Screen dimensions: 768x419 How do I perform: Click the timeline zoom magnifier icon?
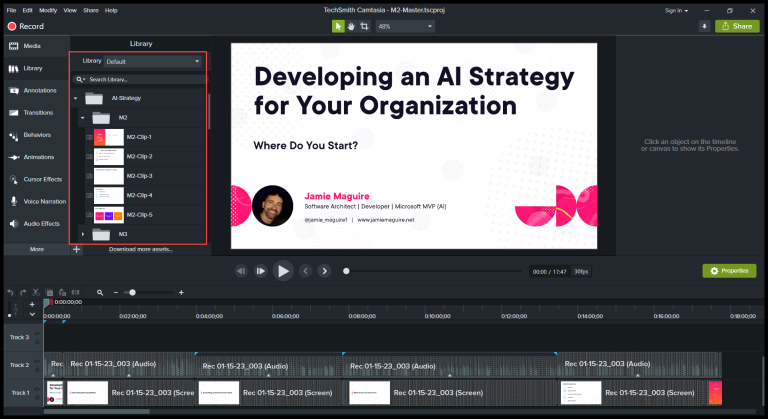pos(100,293)
